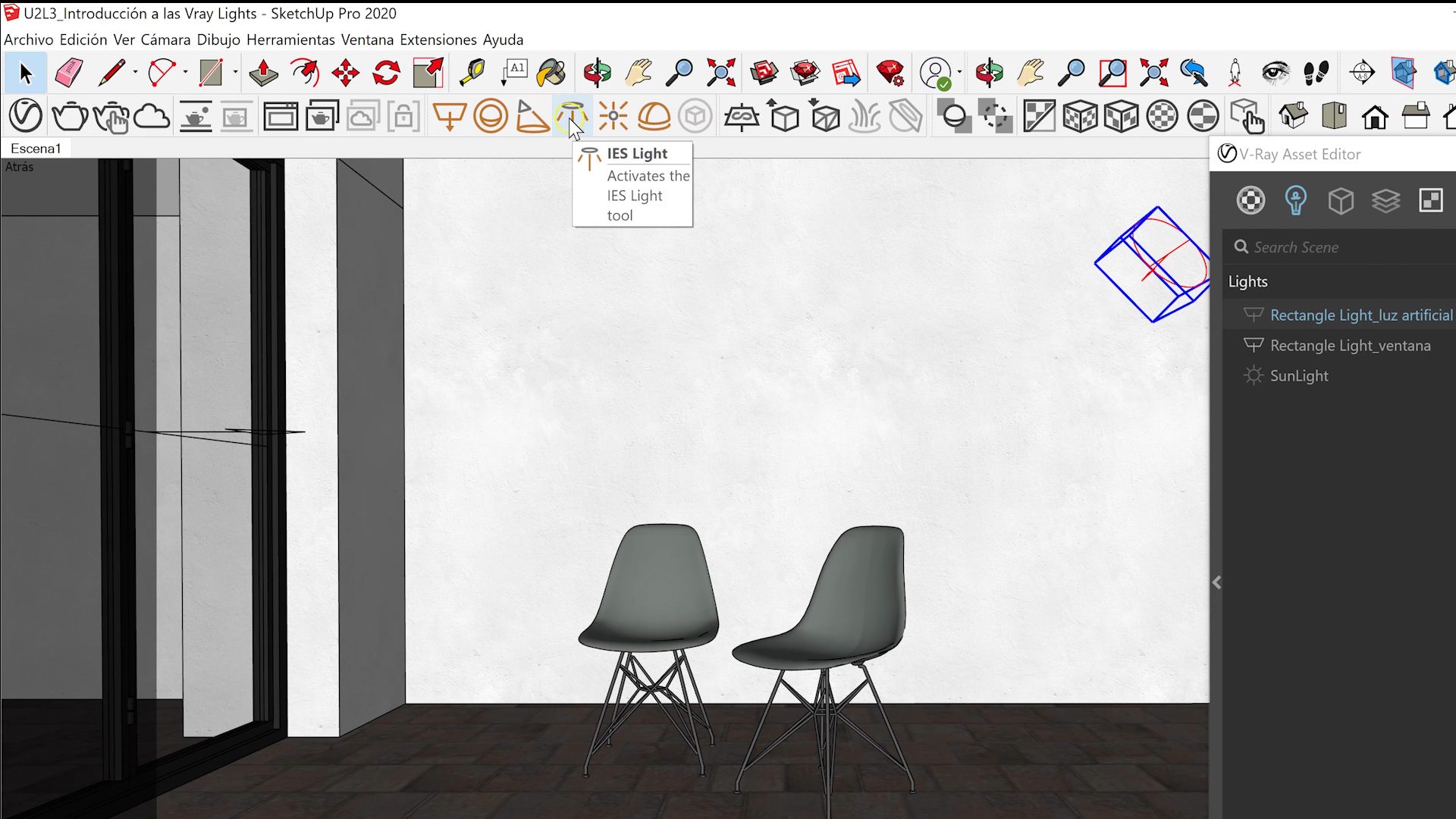Screen dimensions: 1456x819
Task: Activate the Push/Pull tool
Action: pos(263,73)
